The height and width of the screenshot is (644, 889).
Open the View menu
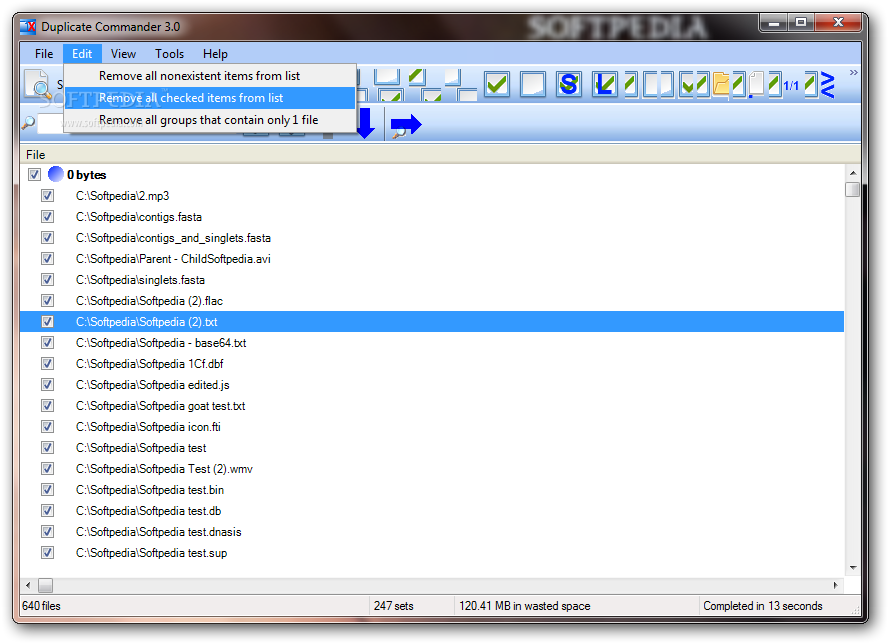point(123,54)
